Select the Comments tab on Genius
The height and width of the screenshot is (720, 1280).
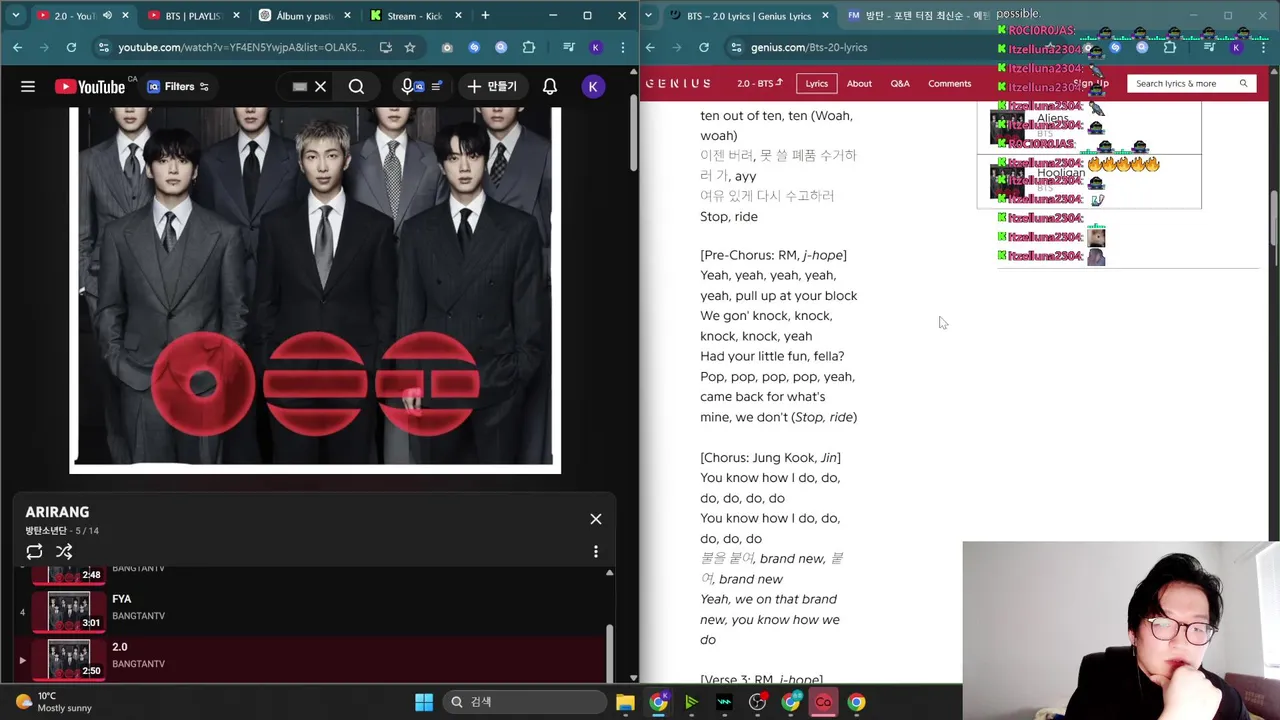click(x=949, y=84)
